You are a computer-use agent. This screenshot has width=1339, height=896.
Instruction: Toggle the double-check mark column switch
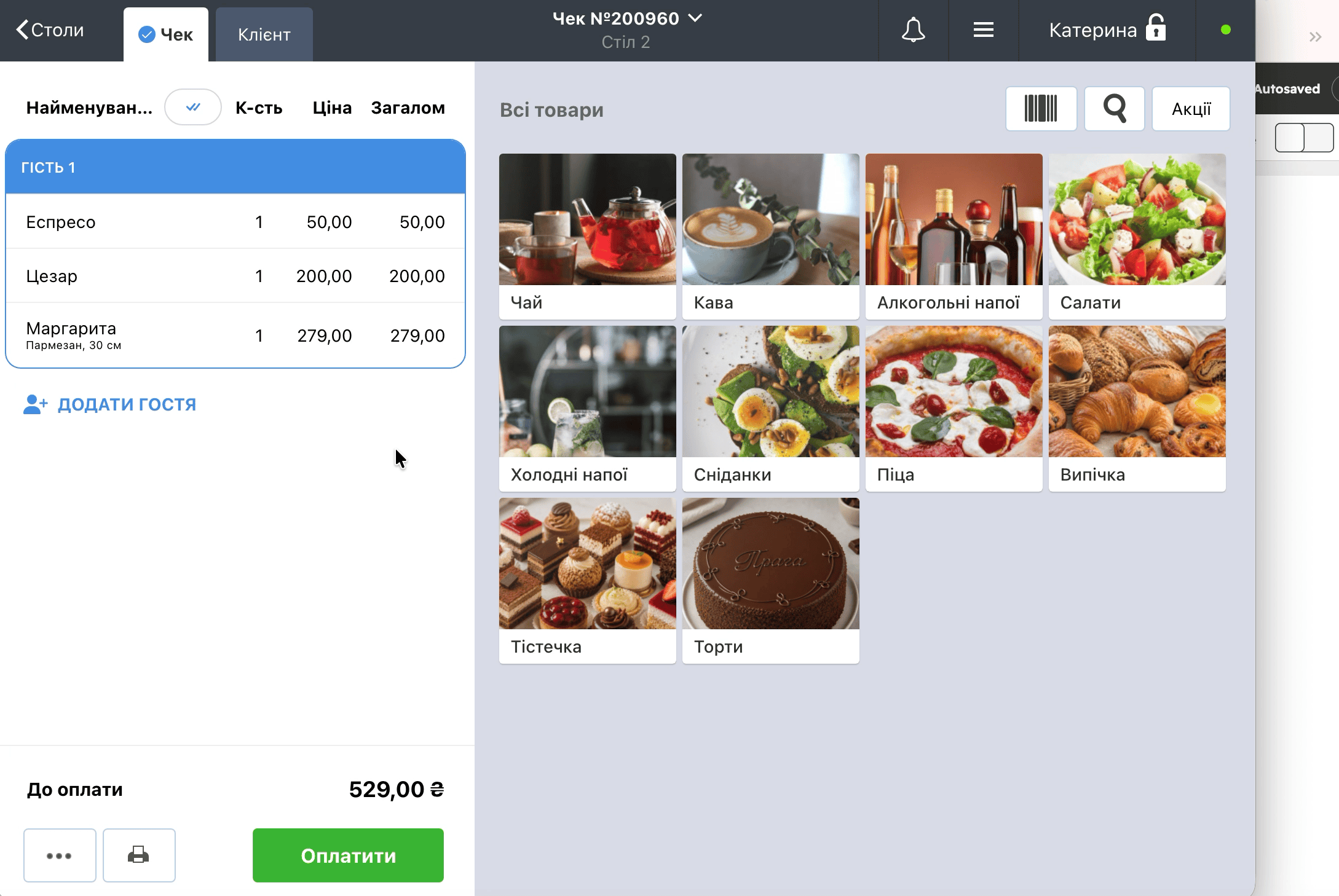click(193, 107)
